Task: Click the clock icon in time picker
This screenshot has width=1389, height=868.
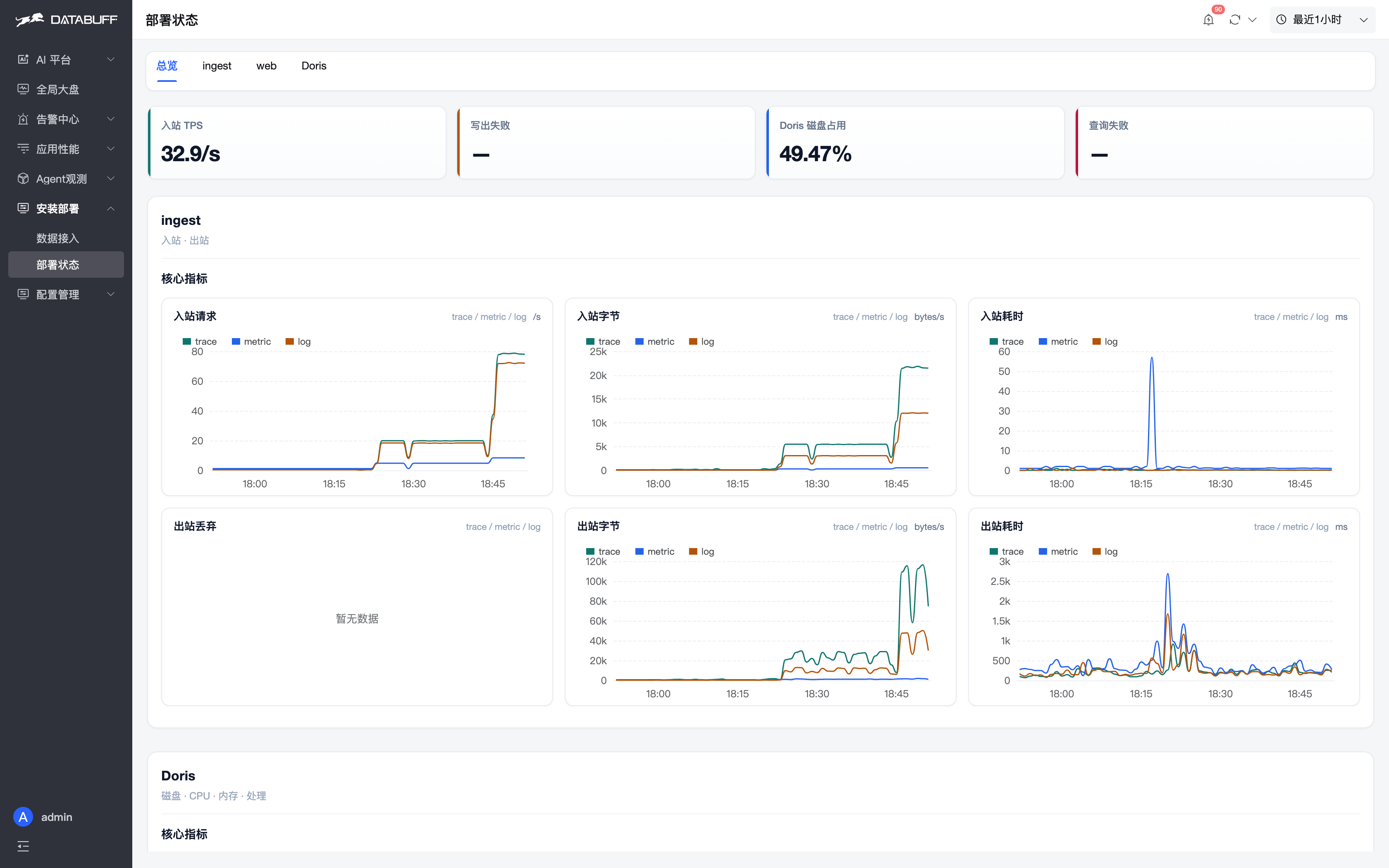Action: pyautogui.click(x=1281, y=20)
